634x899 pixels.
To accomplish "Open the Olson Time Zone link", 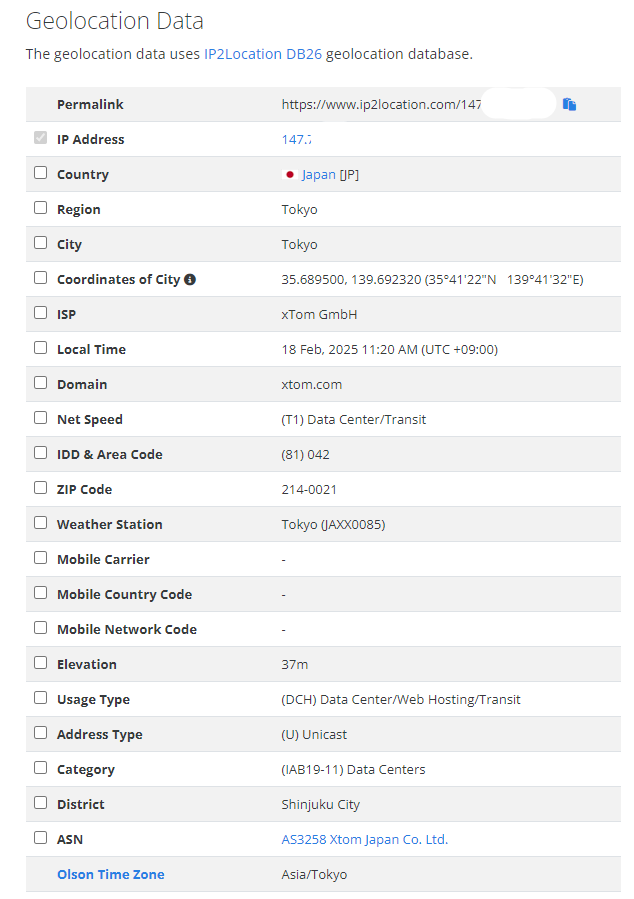I will tap(111, 874).
